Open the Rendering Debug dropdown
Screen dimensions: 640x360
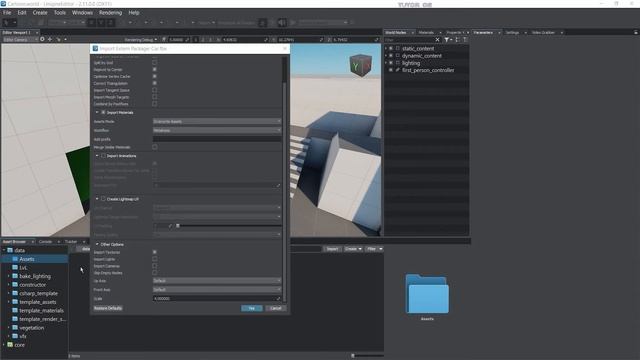tap(141, 40)
